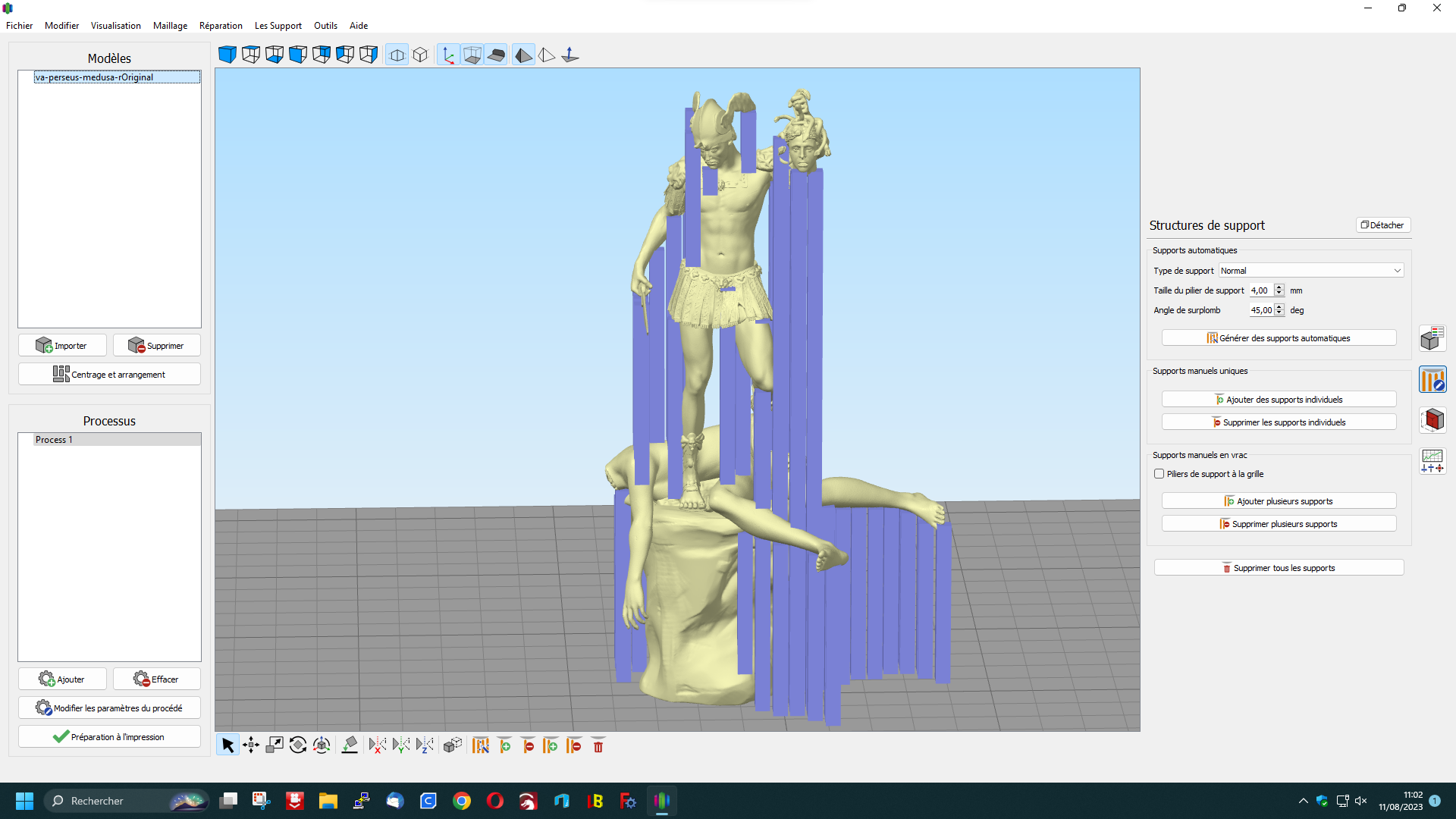Toggle the coordinate axes display
1456x819 pixels.
coord(448,55)
